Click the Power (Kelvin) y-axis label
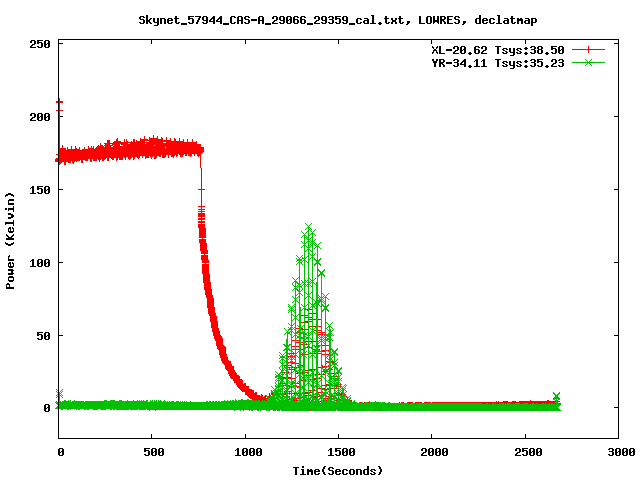 10,241
